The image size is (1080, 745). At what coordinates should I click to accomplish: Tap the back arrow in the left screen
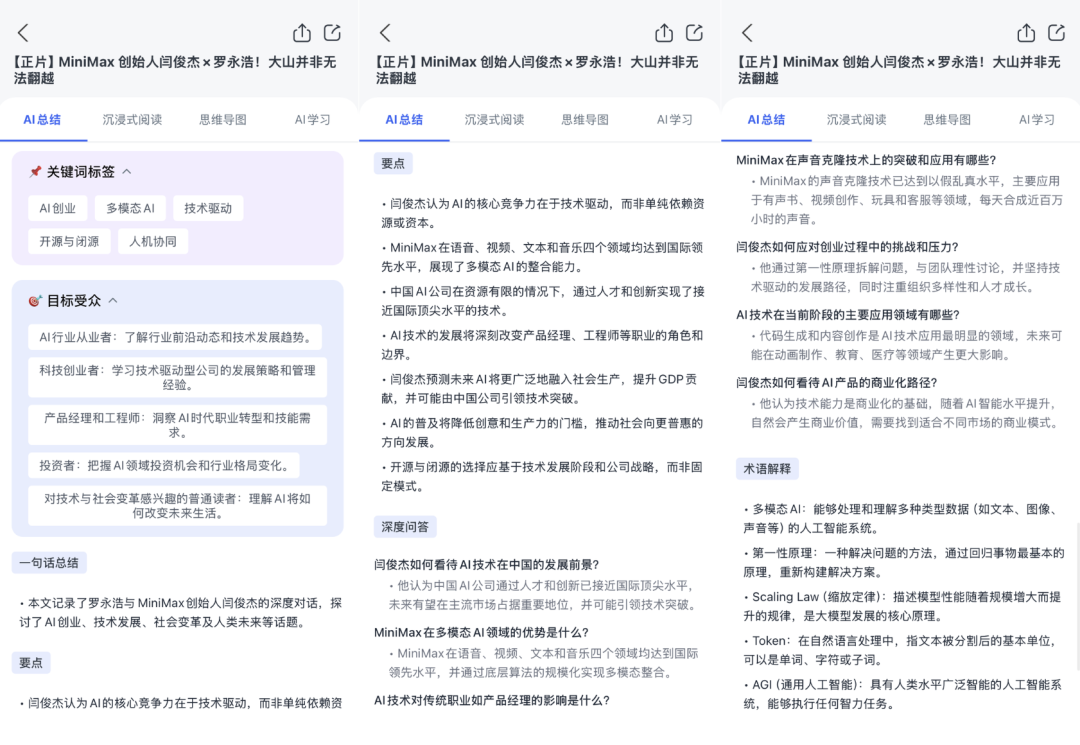pos(24,33)
